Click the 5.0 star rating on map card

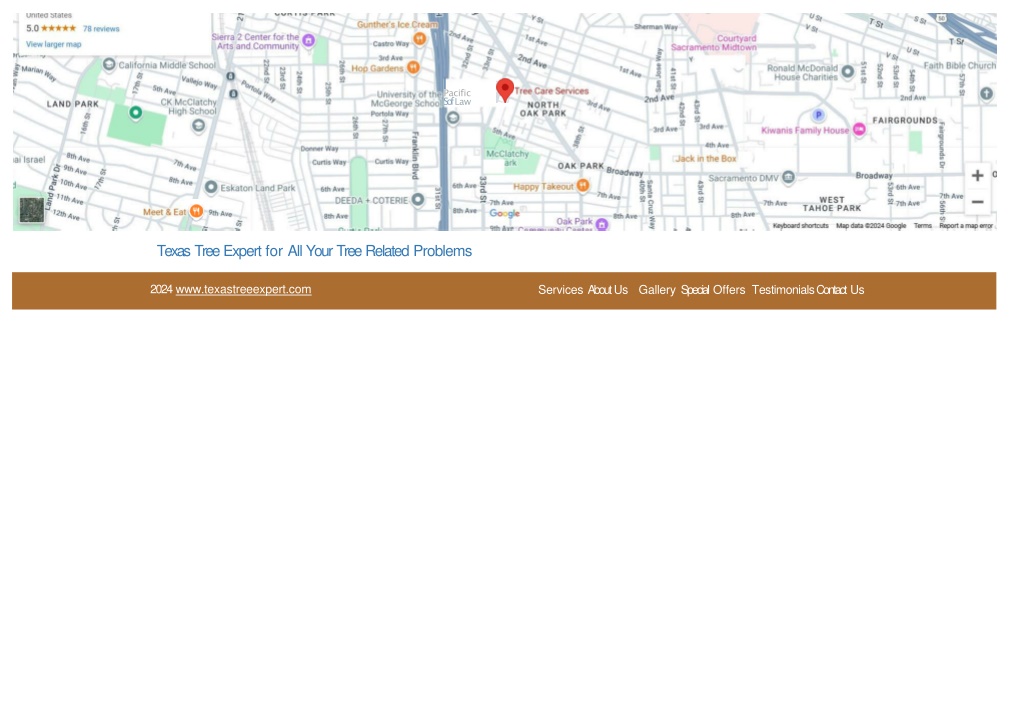[51, 29]
